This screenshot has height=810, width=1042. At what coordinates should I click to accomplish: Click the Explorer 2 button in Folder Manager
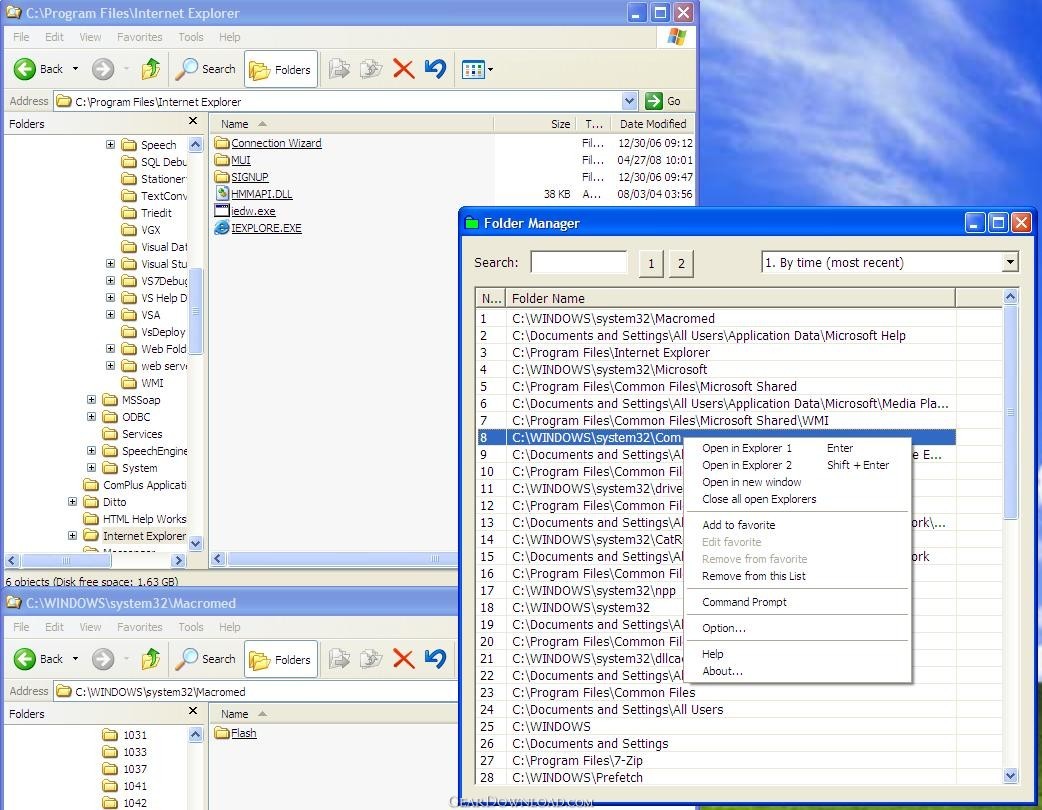click(x=681, y=264)
